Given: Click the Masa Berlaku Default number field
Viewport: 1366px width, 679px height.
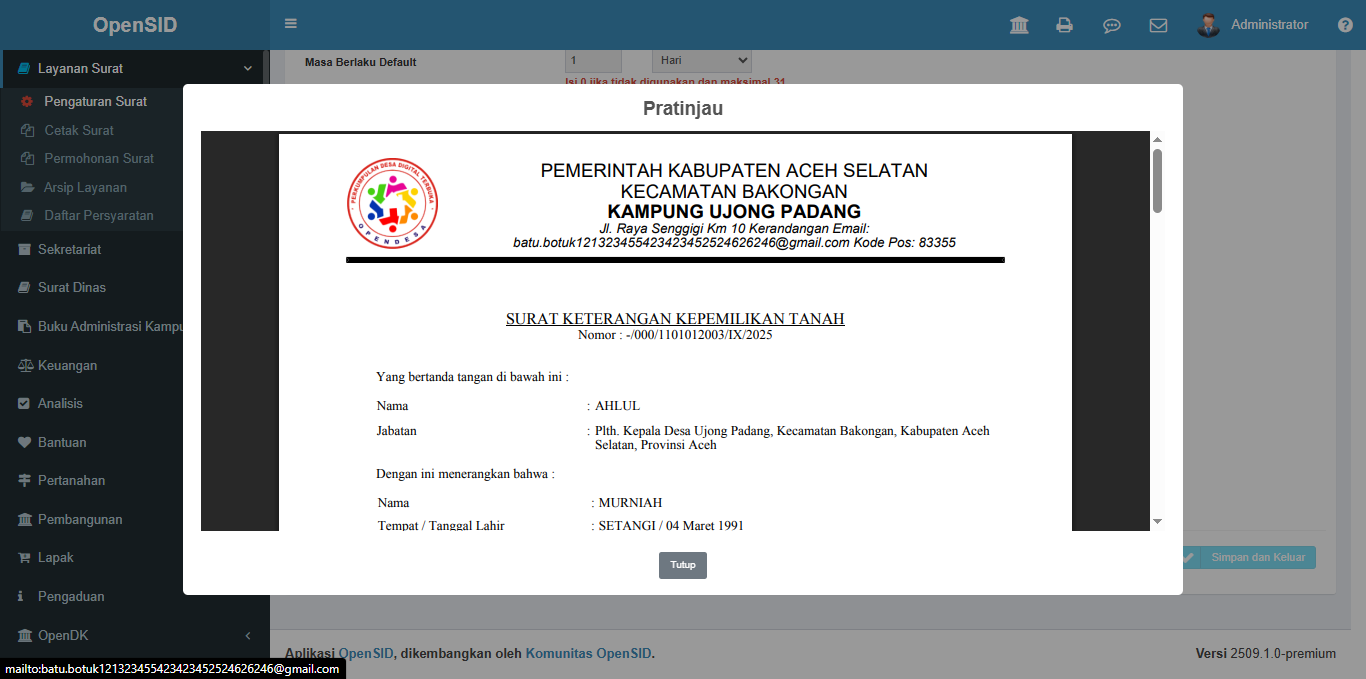Looking at the screenshot, I should (x=593, y=61).
